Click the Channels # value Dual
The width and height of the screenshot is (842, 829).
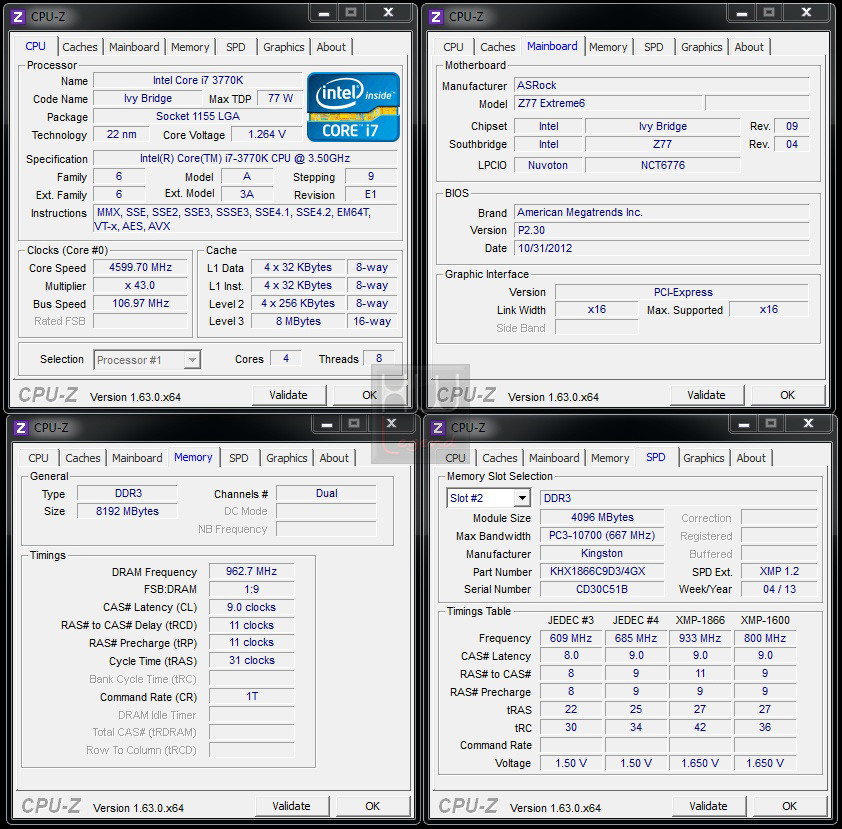(326, 493)
